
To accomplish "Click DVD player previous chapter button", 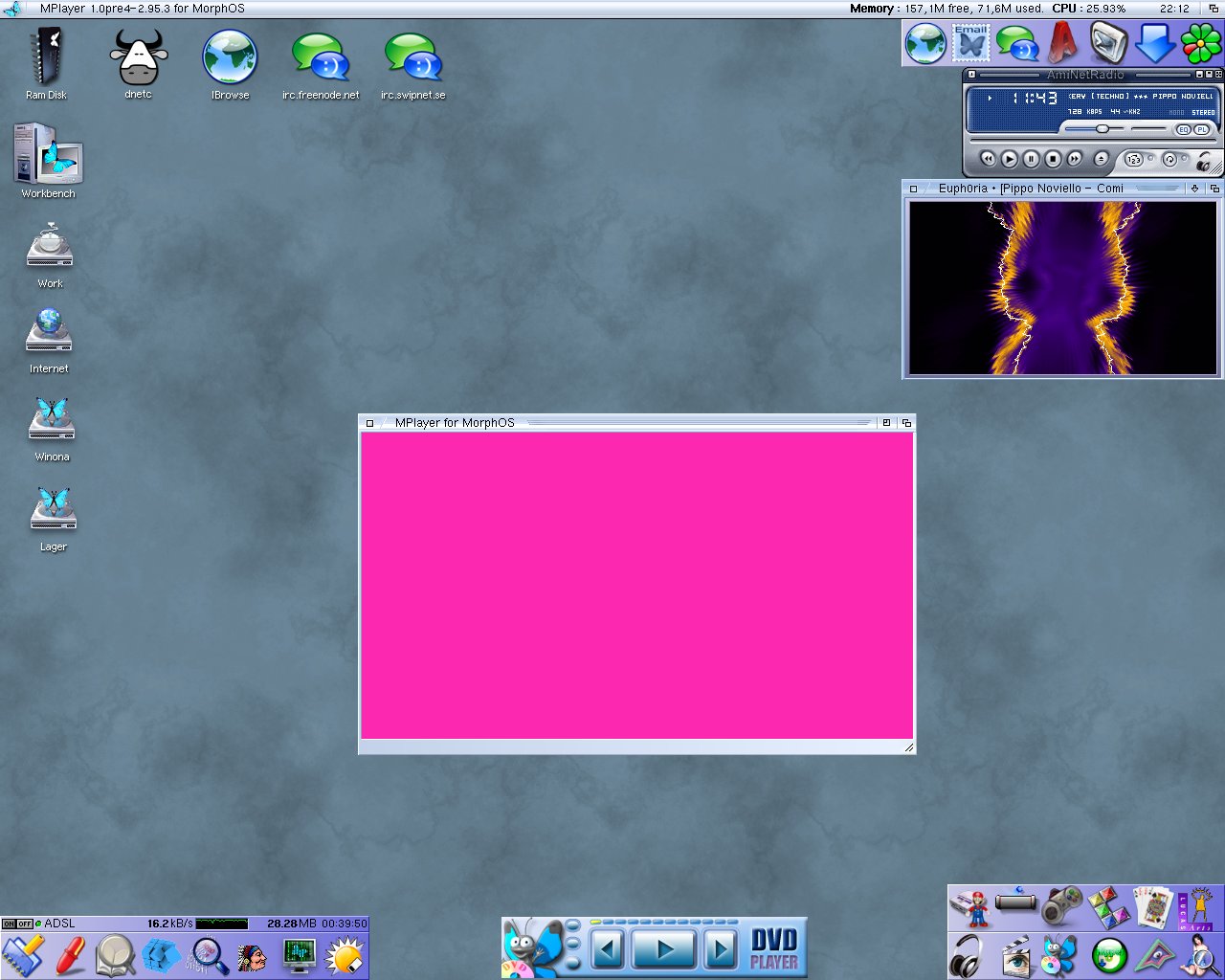I will [x=608, y=951].
